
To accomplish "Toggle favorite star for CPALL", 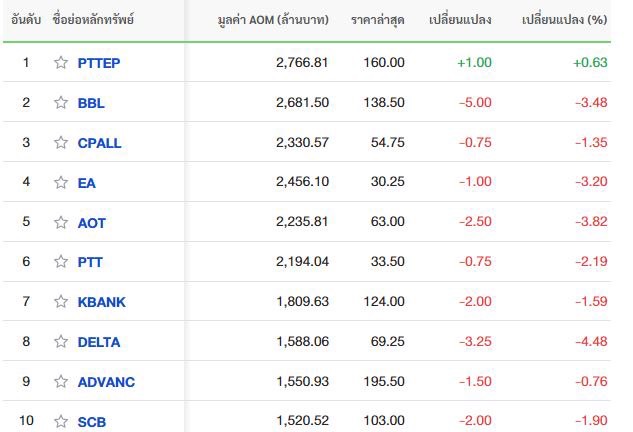I will tap(61, 143).
